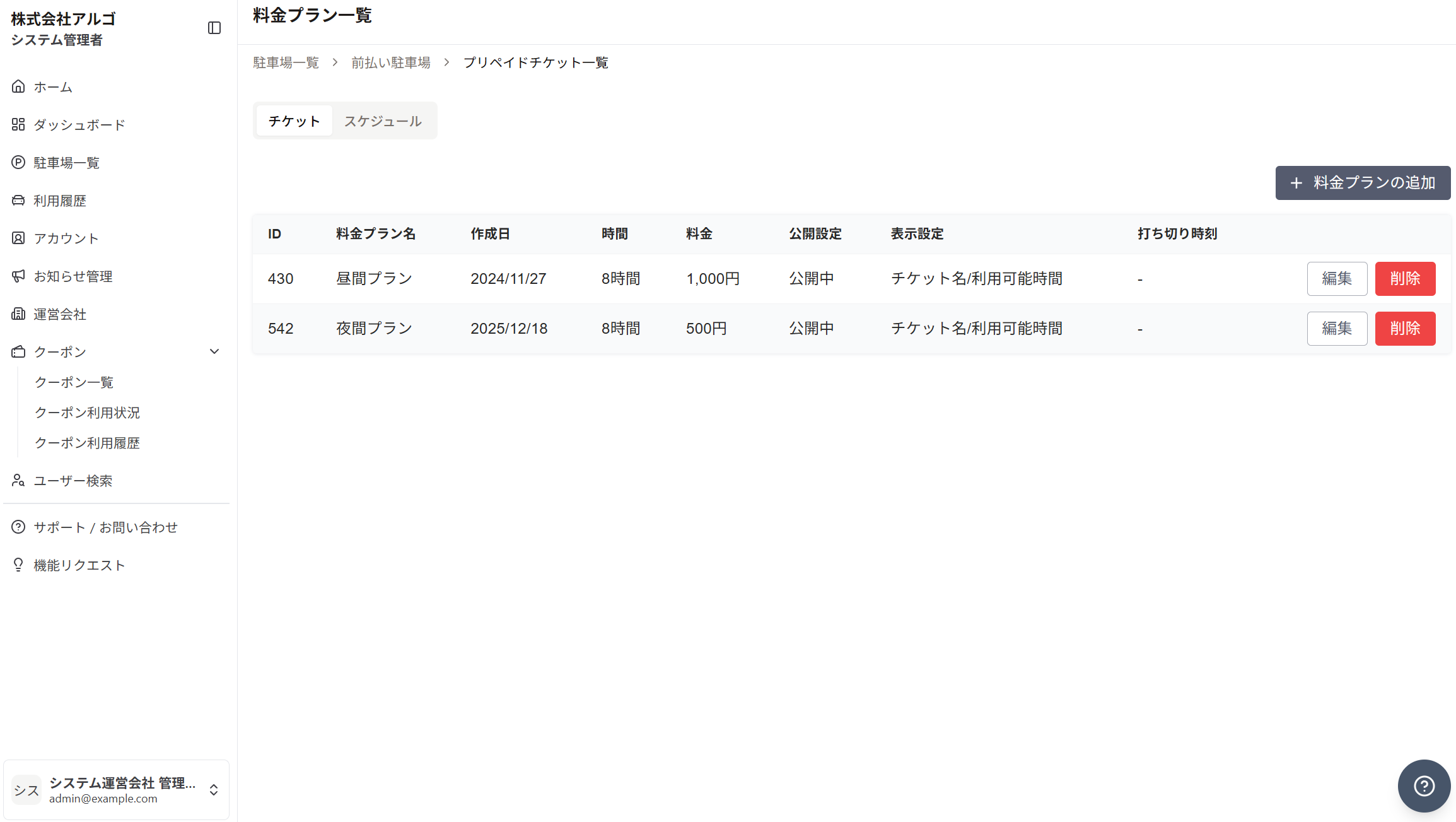Collapse the クーポン menu chevron

214,351
